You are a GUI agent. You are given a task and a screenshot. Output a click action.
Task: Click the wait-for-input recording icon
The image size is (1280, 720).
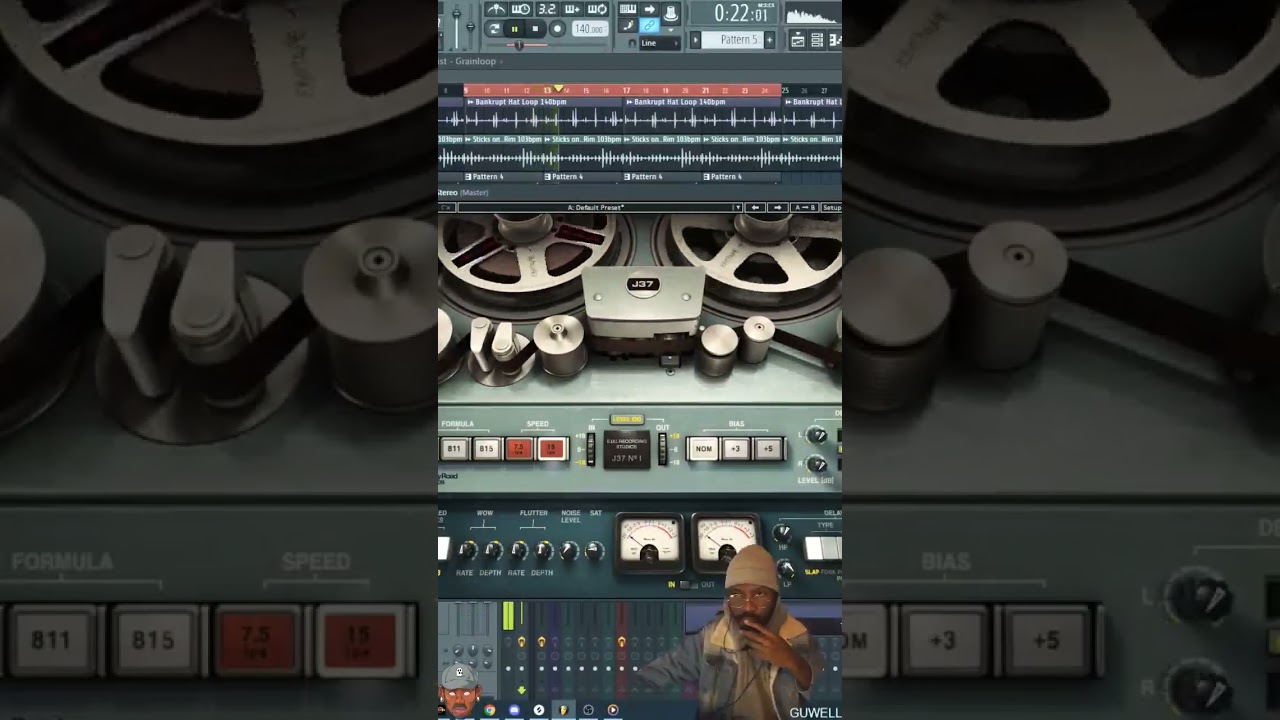coord(521,9)
